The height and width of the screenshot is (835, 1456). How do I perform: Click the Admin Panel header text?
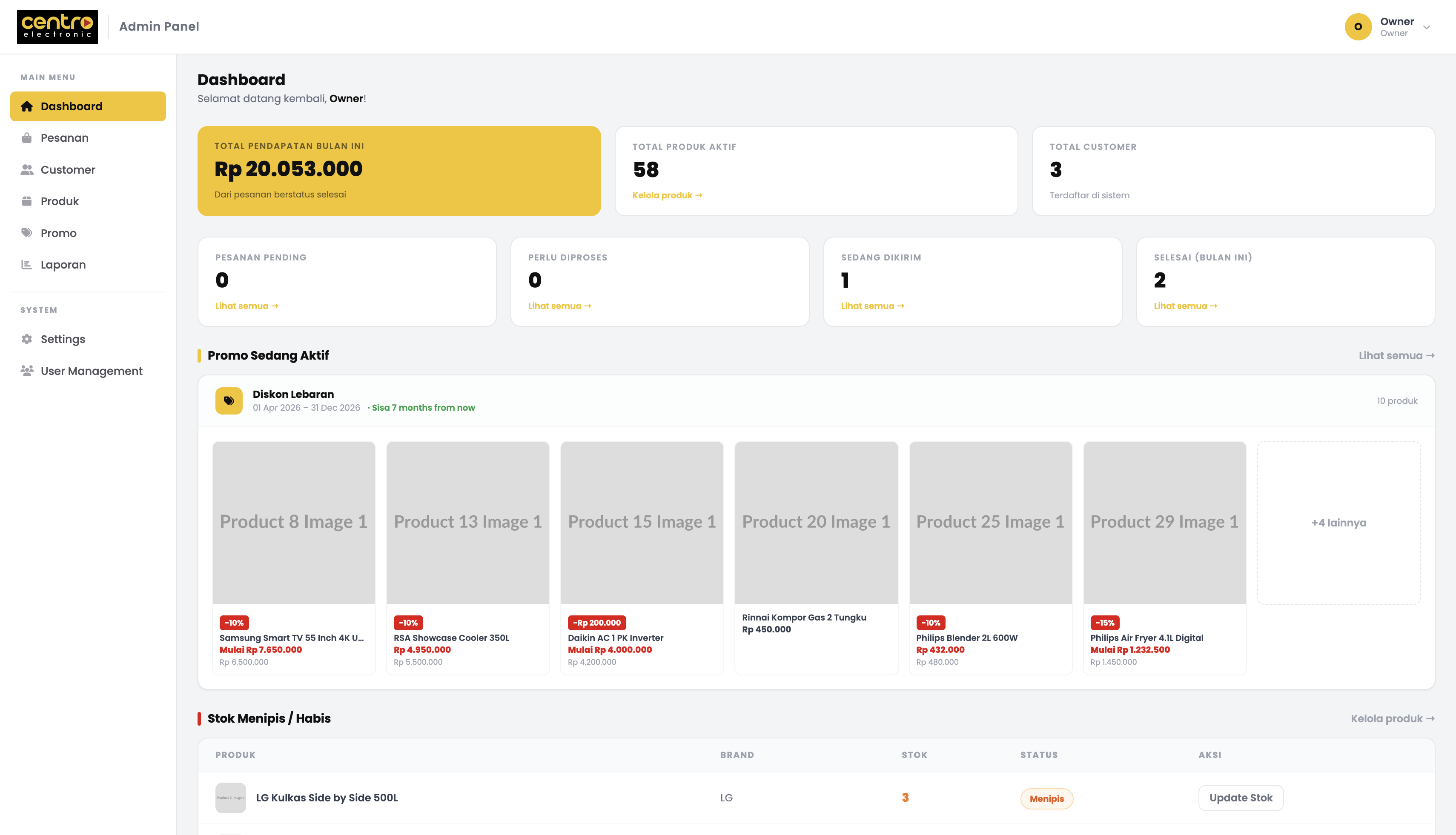pos(159,26)
